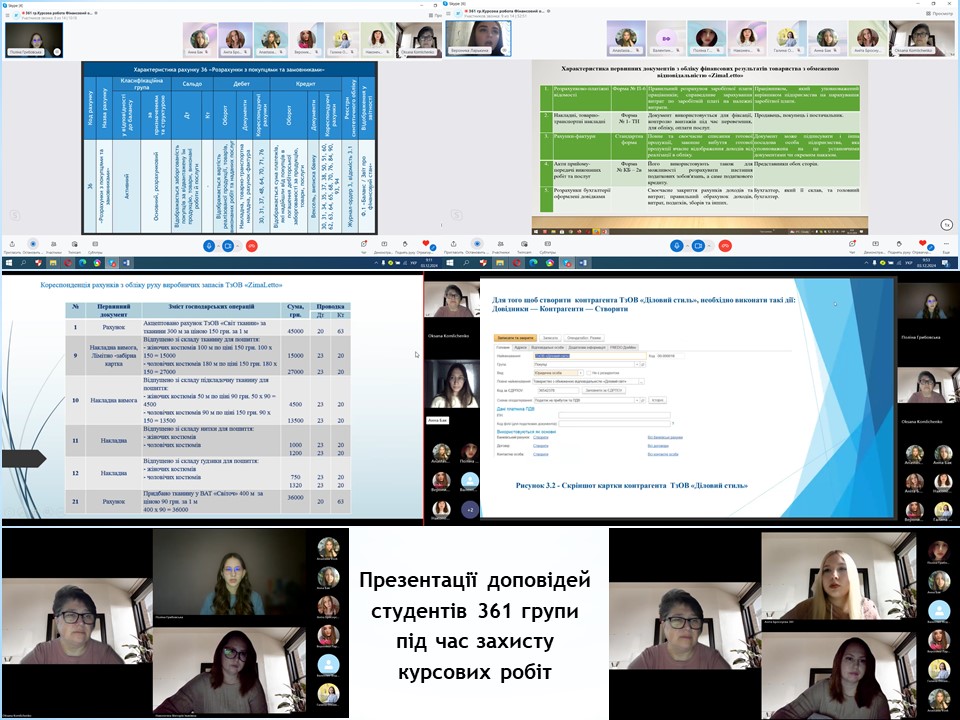Open heart reactions in the left Skype window
This screenshot has width=960, height=720.
pos(426,244)
